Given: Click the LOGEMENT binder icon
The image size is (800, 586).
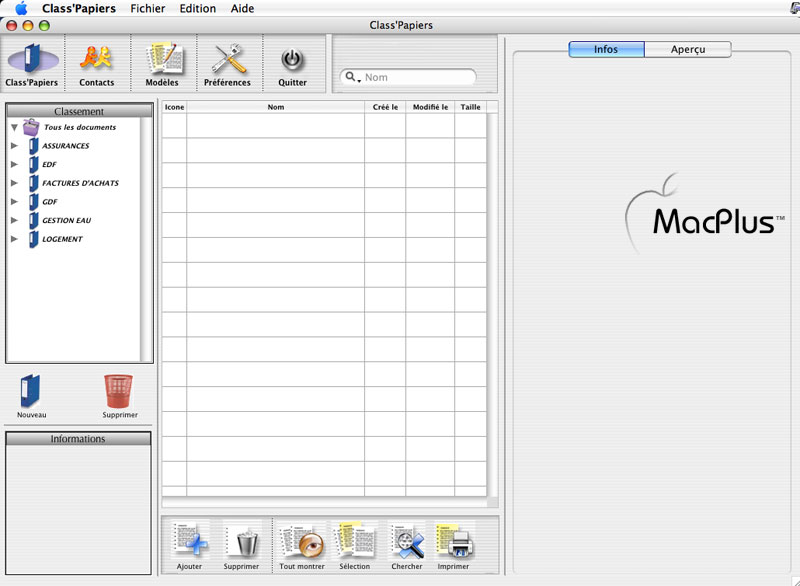Looking at the screenshot, I should (34, 239).
